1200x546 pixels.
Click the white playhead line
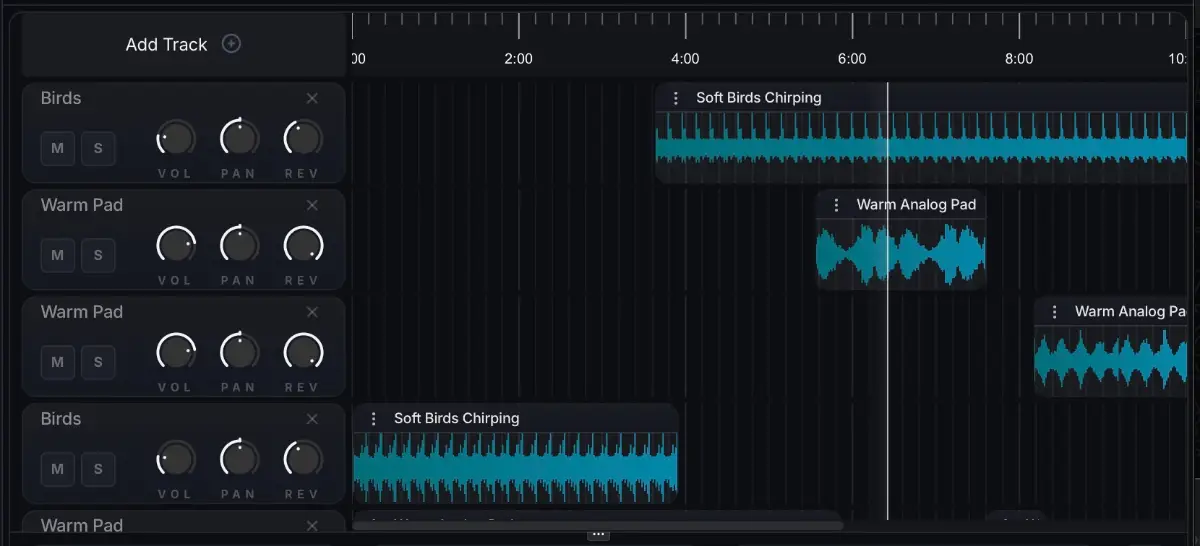pos(887,300)
